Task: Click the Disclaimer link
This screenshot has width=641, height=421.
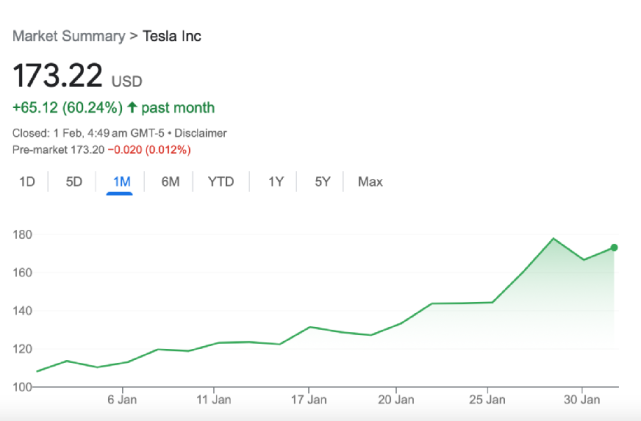Action: (x=201, y=133)
